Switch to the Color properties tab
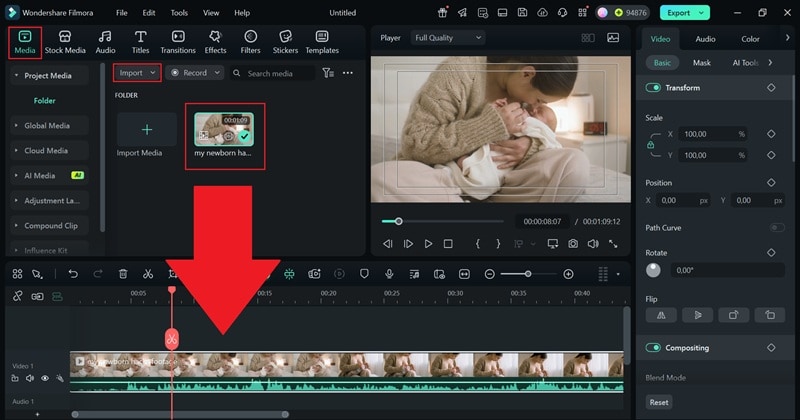This screenshot has height=420, width=800. (x=750, y=39)
